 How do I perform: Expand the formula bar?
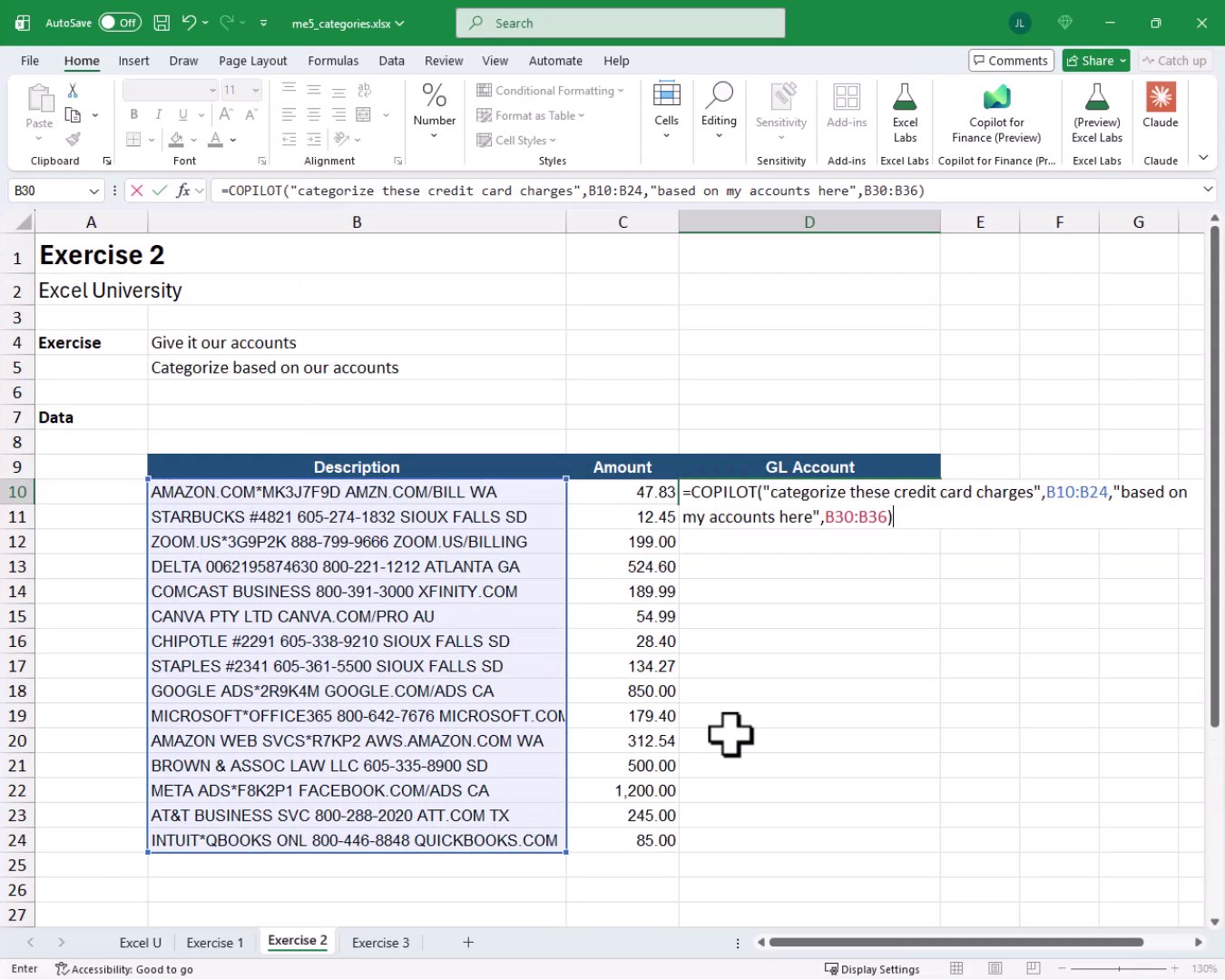point(1208,190)
